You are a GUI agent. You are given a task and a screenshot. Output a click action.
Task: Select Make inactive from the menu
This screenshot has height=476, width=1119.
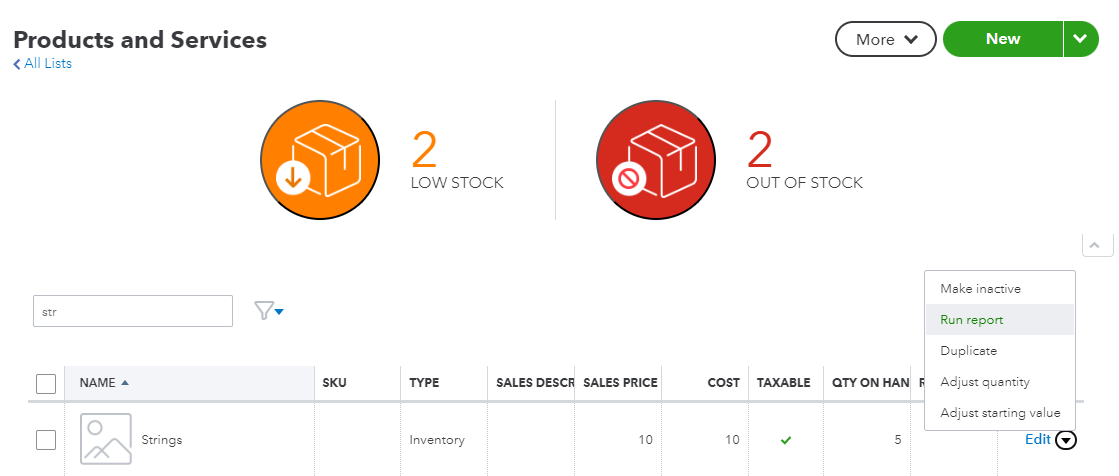pyautogui.click(x=980, y=288)
